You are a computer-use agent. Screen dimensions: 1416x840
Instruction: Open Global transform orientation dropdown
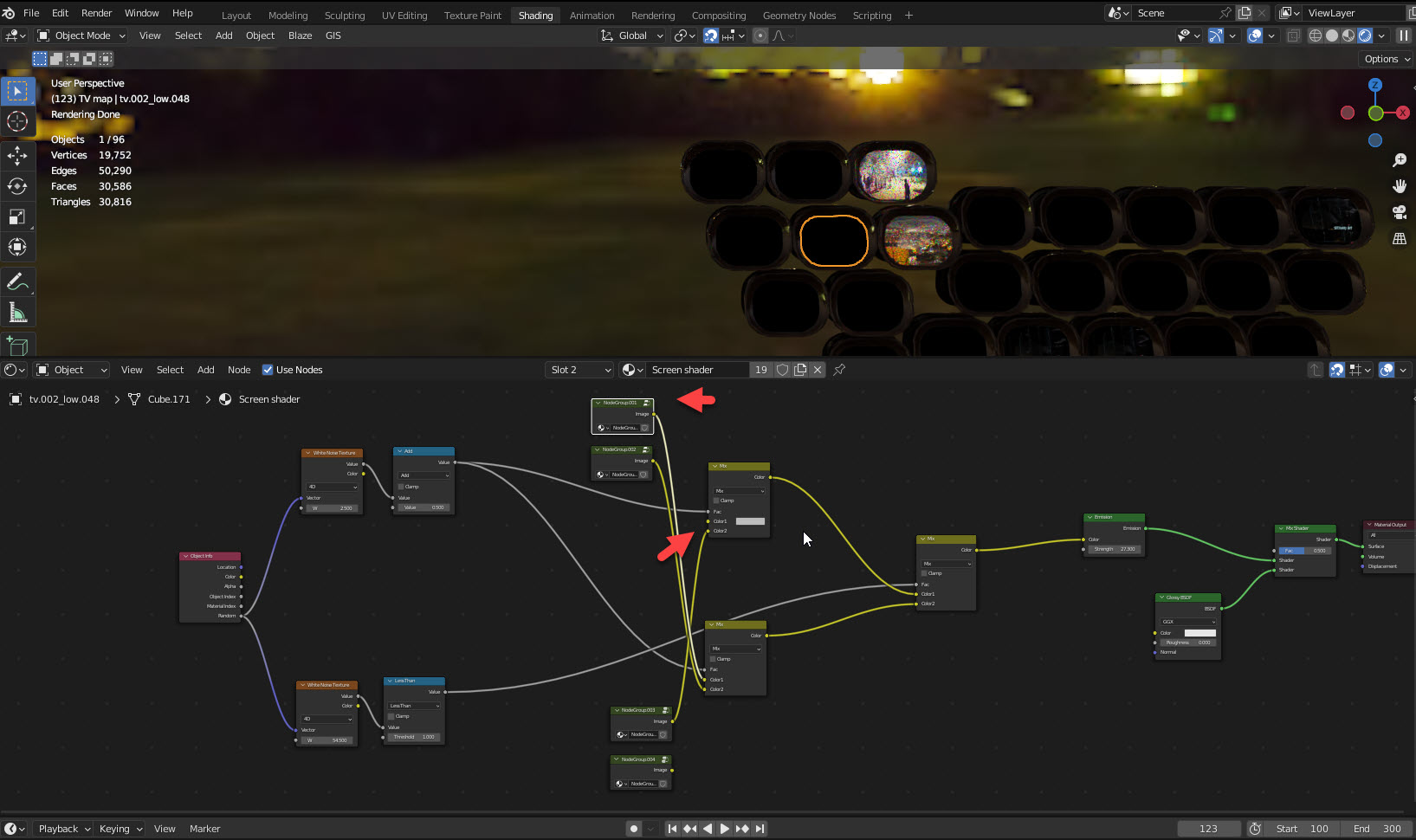pyautogui.click(x=632, y=36)
